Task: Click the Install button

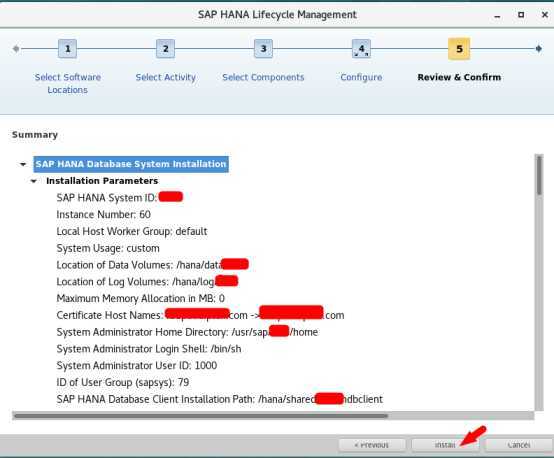Action: pyautogui.click(x=445, y=445)
